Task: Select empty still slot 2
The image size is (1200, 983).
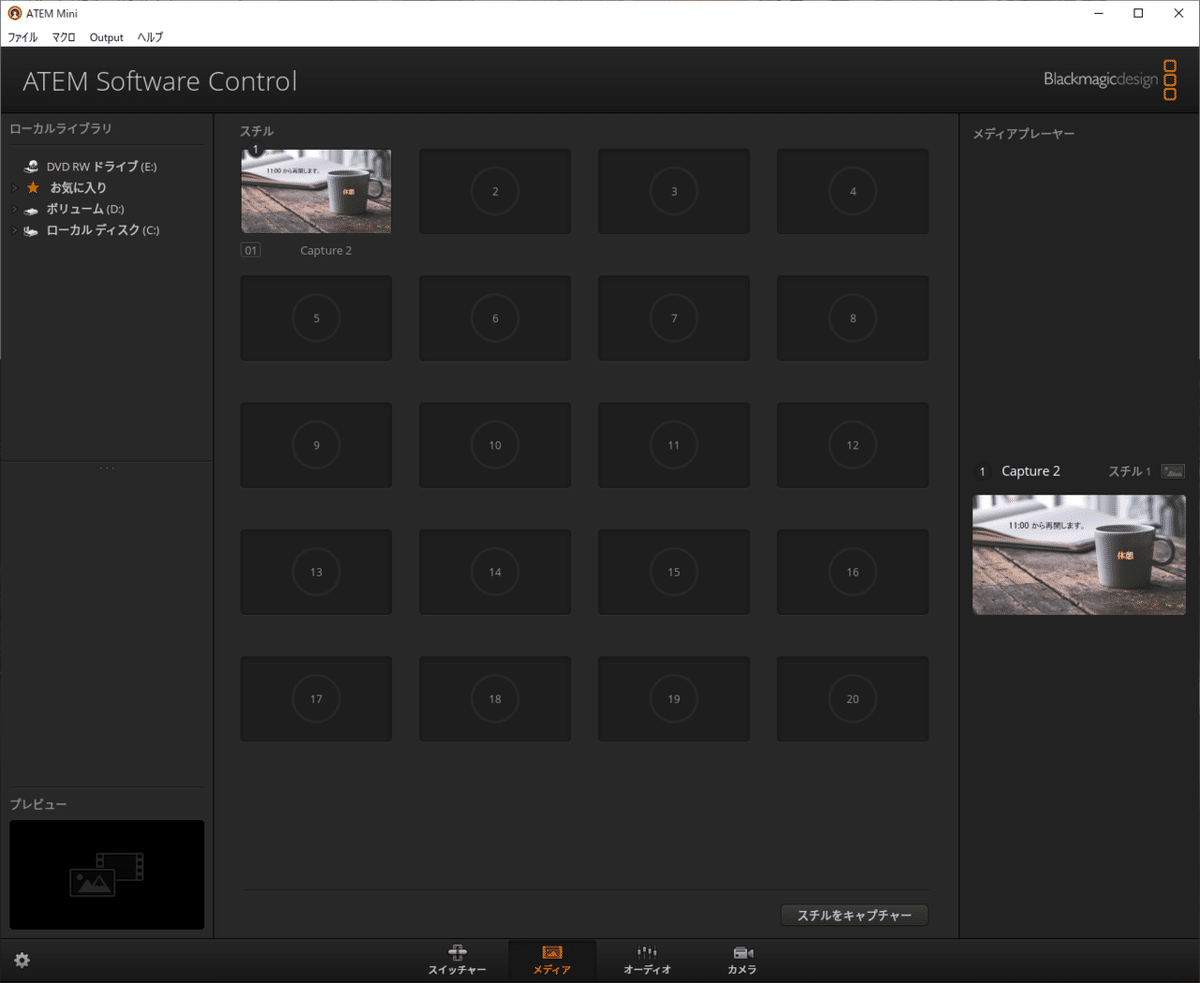Action: [495, 191]
